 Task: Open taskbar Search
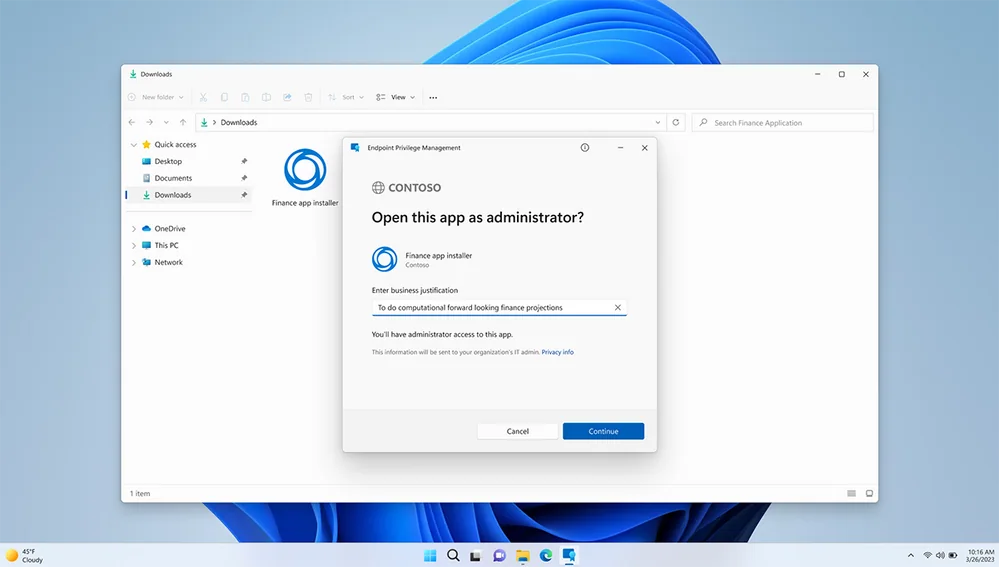(453, 556)
